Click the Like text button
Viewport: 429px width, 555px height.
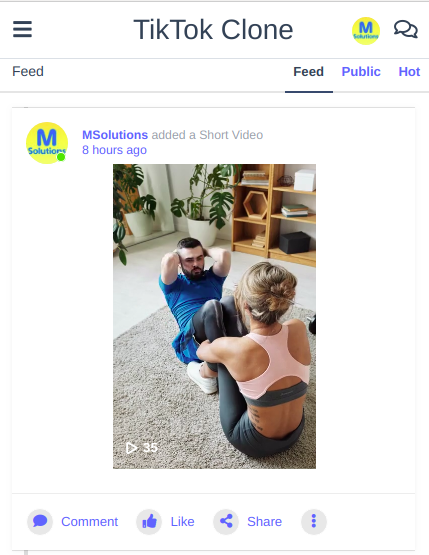(x=182, y=521)
